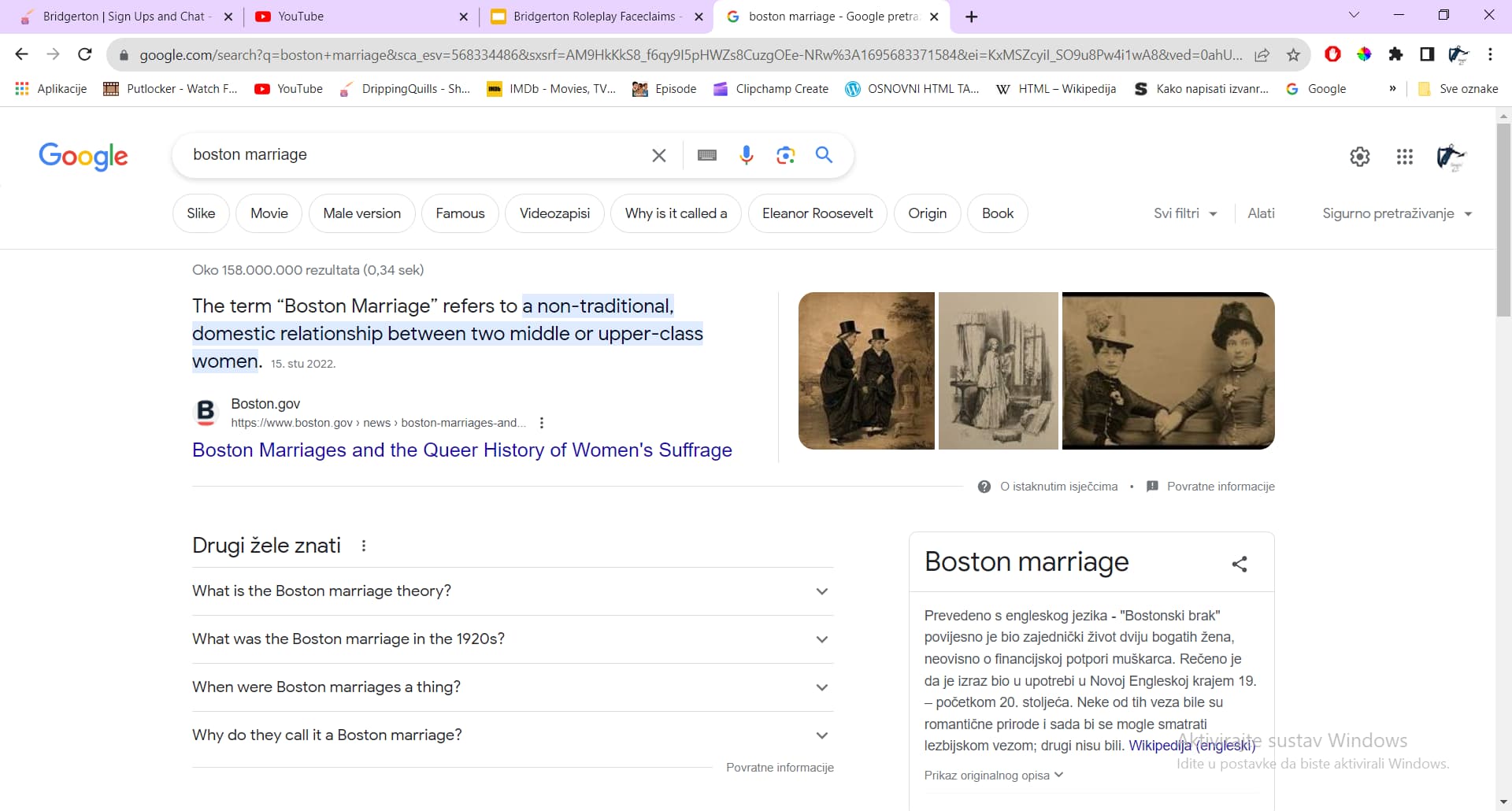Open the Putlocker bookmark
Screen dimensions: 1512x811
point(171,89)
